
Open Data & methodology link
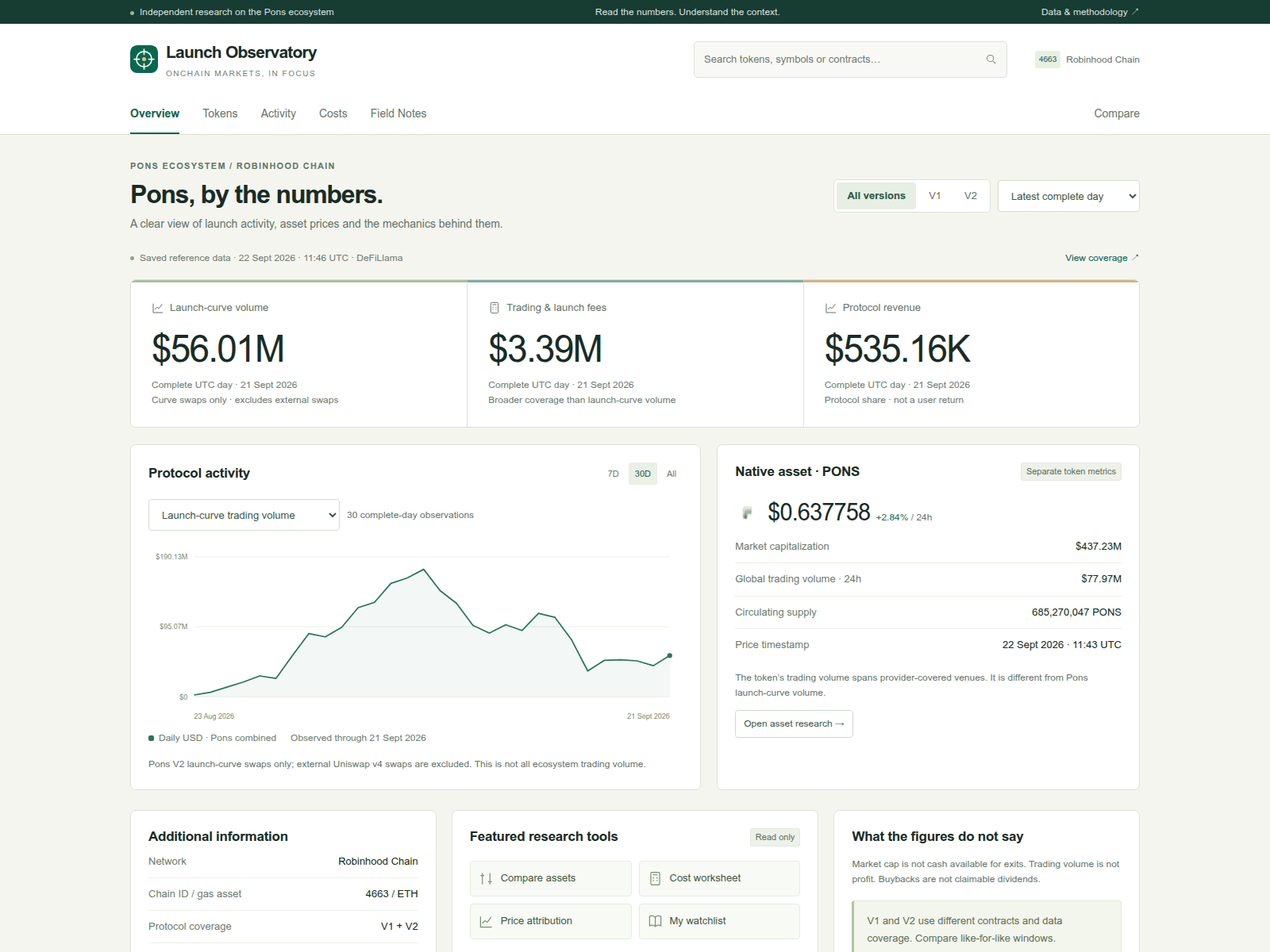coord(1090,12)
